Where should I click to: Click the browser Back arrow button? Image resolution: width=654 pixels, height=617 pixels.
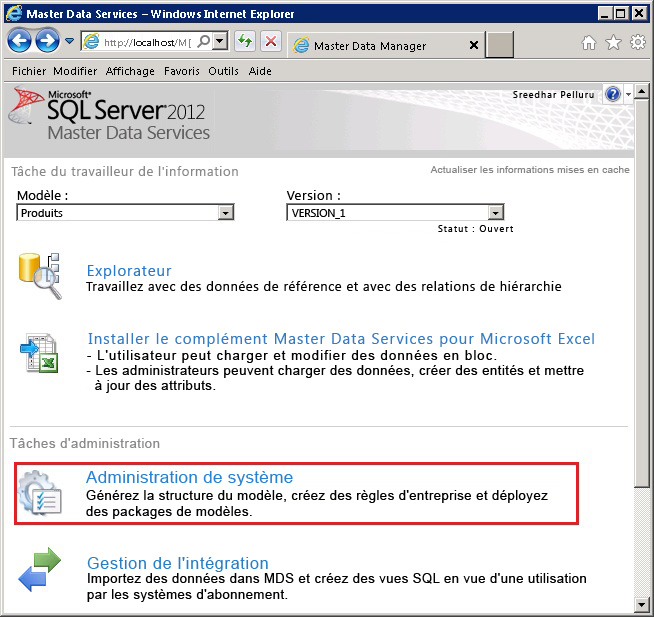coord(19,41)
